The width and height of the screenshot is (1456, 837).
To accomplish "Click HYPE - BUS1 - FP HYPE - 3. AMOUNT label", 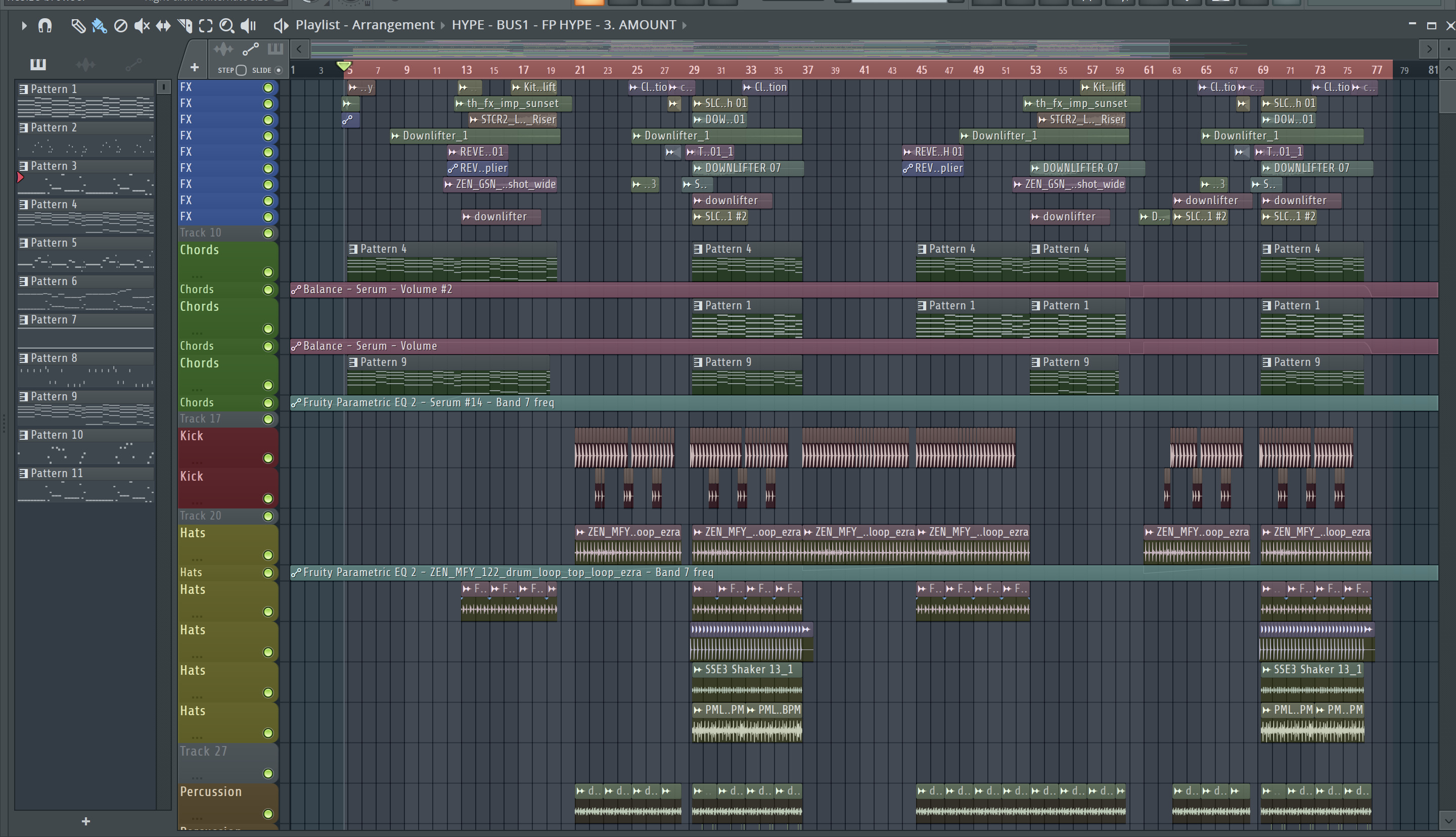I will pyautogui.click(x=564, y=25).
